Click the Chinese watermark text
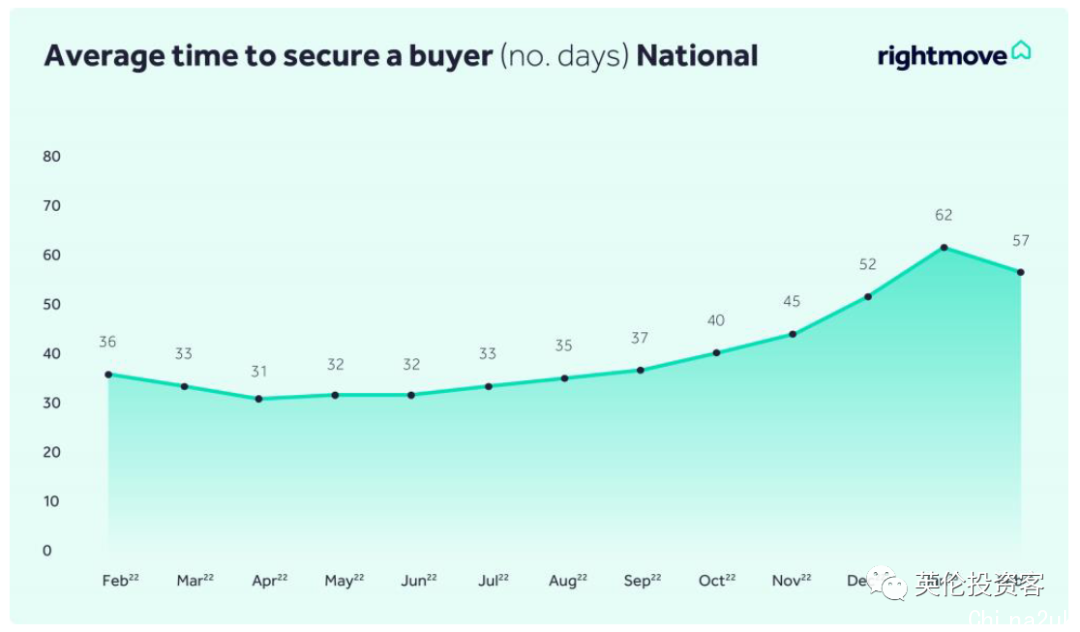This screenshot has width=1080, height=632. [x=979, y=584]
